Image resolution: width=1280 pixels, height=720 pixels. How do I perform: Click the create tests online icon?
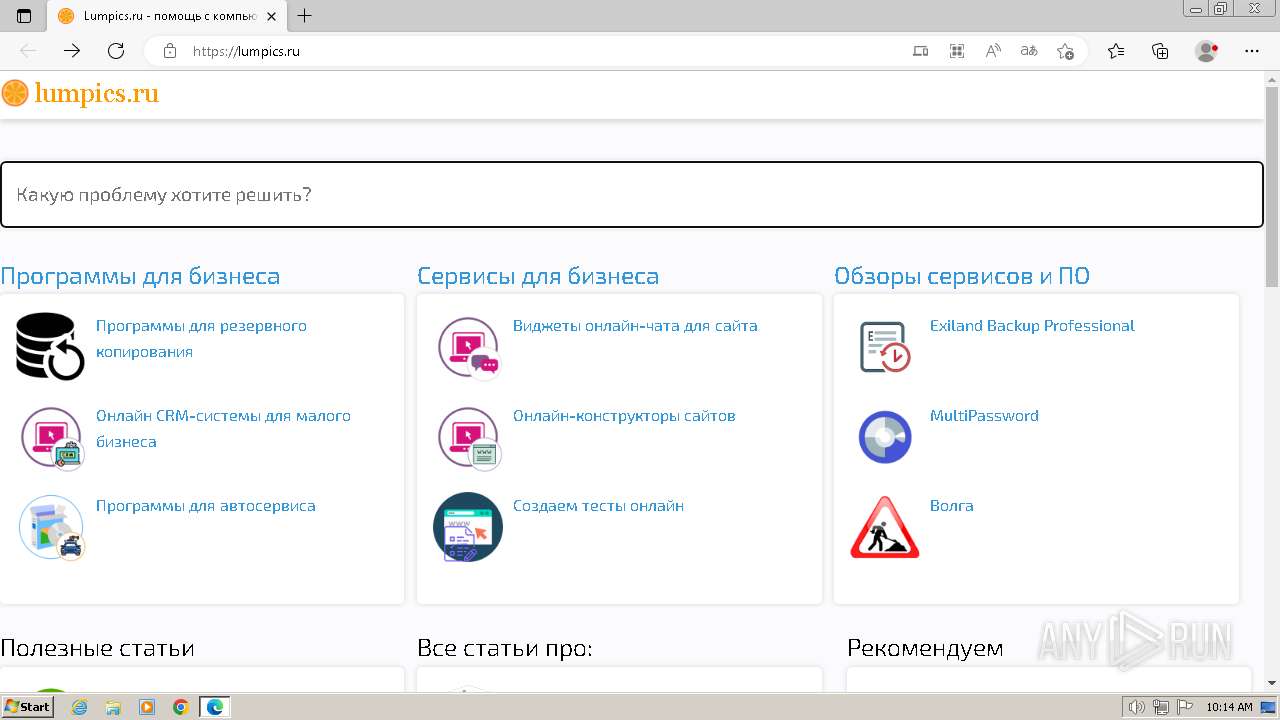tap(468, 527)
